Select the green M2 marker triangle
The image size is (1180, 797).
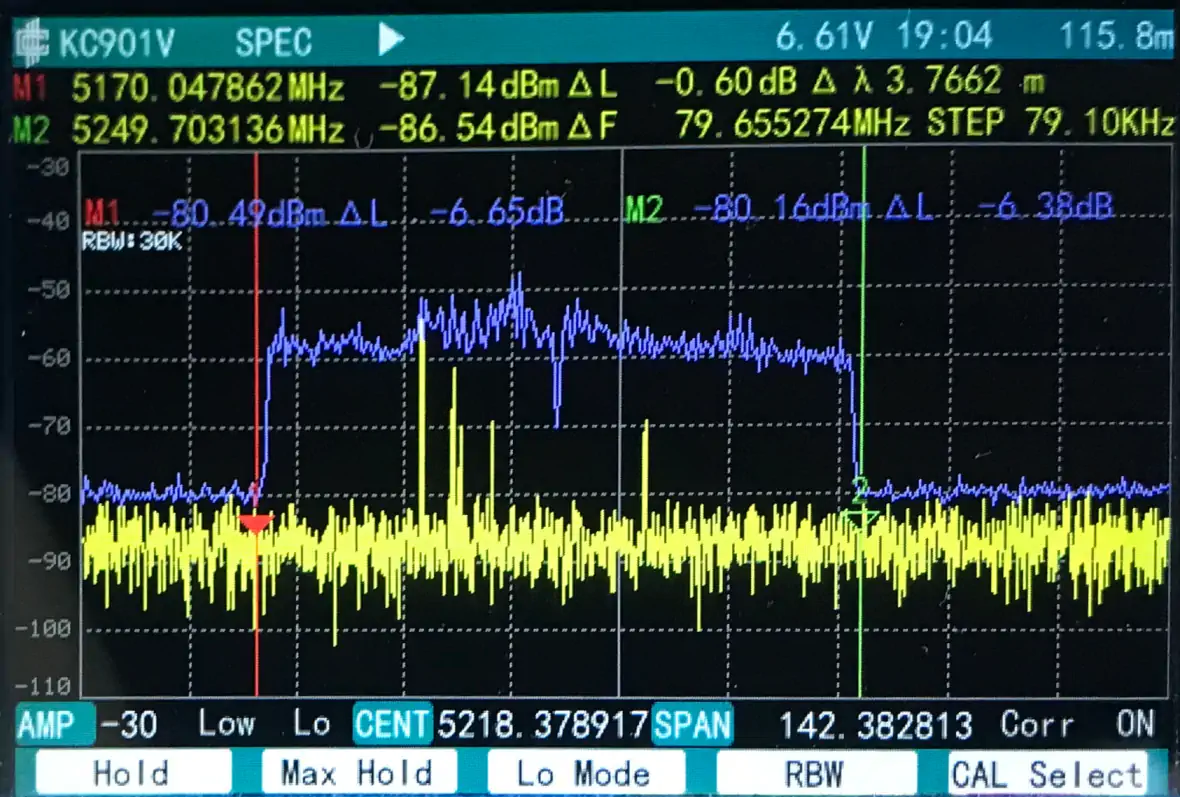pos(860,518)
